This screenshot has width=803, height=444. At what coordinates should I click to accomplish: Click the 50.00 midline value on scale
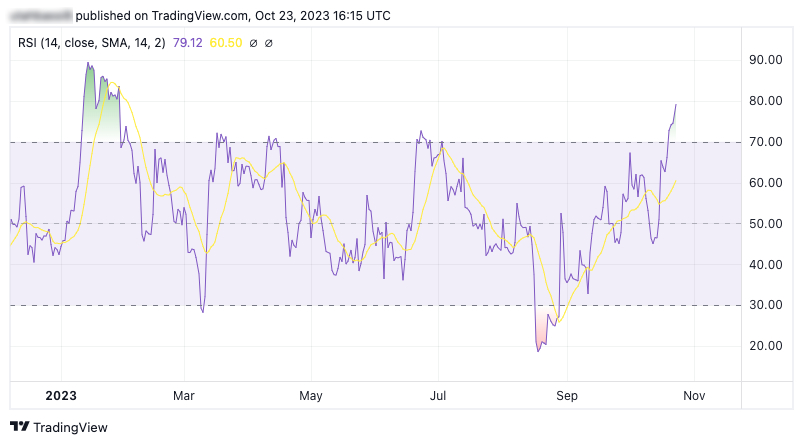(x=765, y=224)
